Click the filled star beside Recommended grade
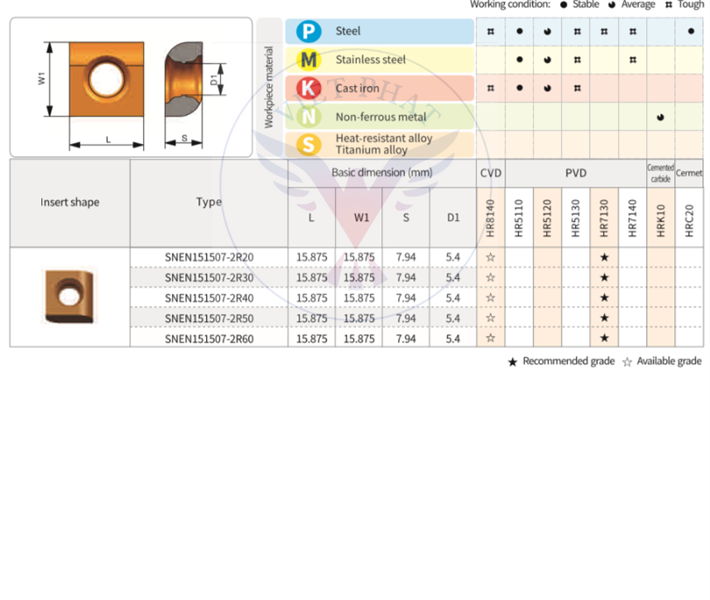 512,362
